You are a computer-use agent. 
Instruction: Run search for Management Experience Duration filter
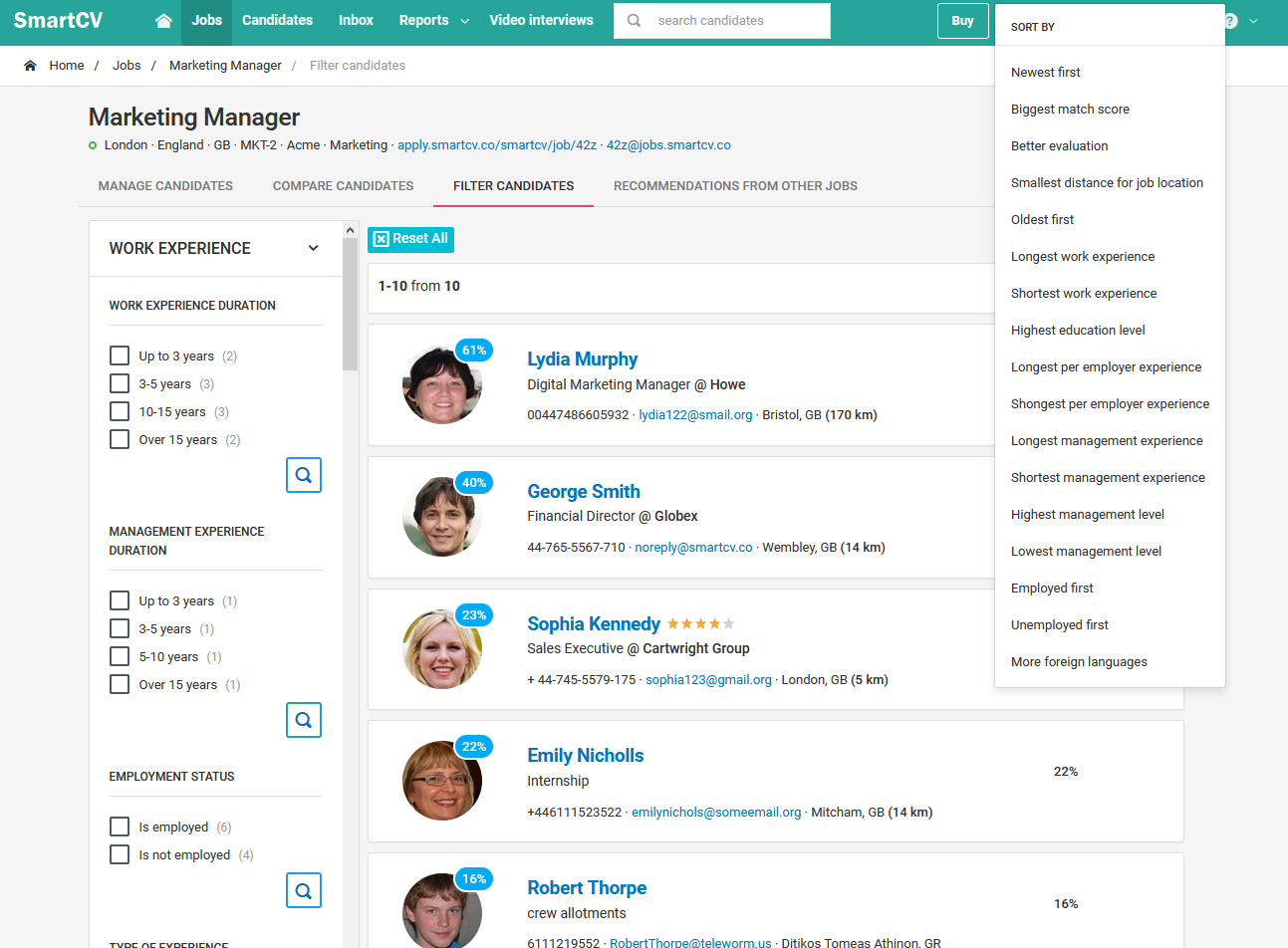click(304, 720)
